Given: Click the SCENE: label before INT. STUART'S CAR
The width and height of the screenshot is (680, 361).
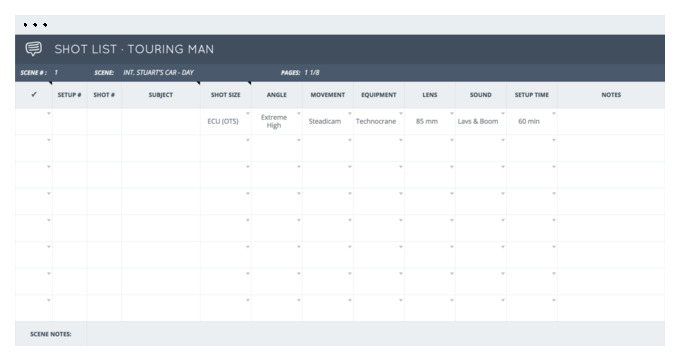Looking at the screenshot, I should click(104, 72).
